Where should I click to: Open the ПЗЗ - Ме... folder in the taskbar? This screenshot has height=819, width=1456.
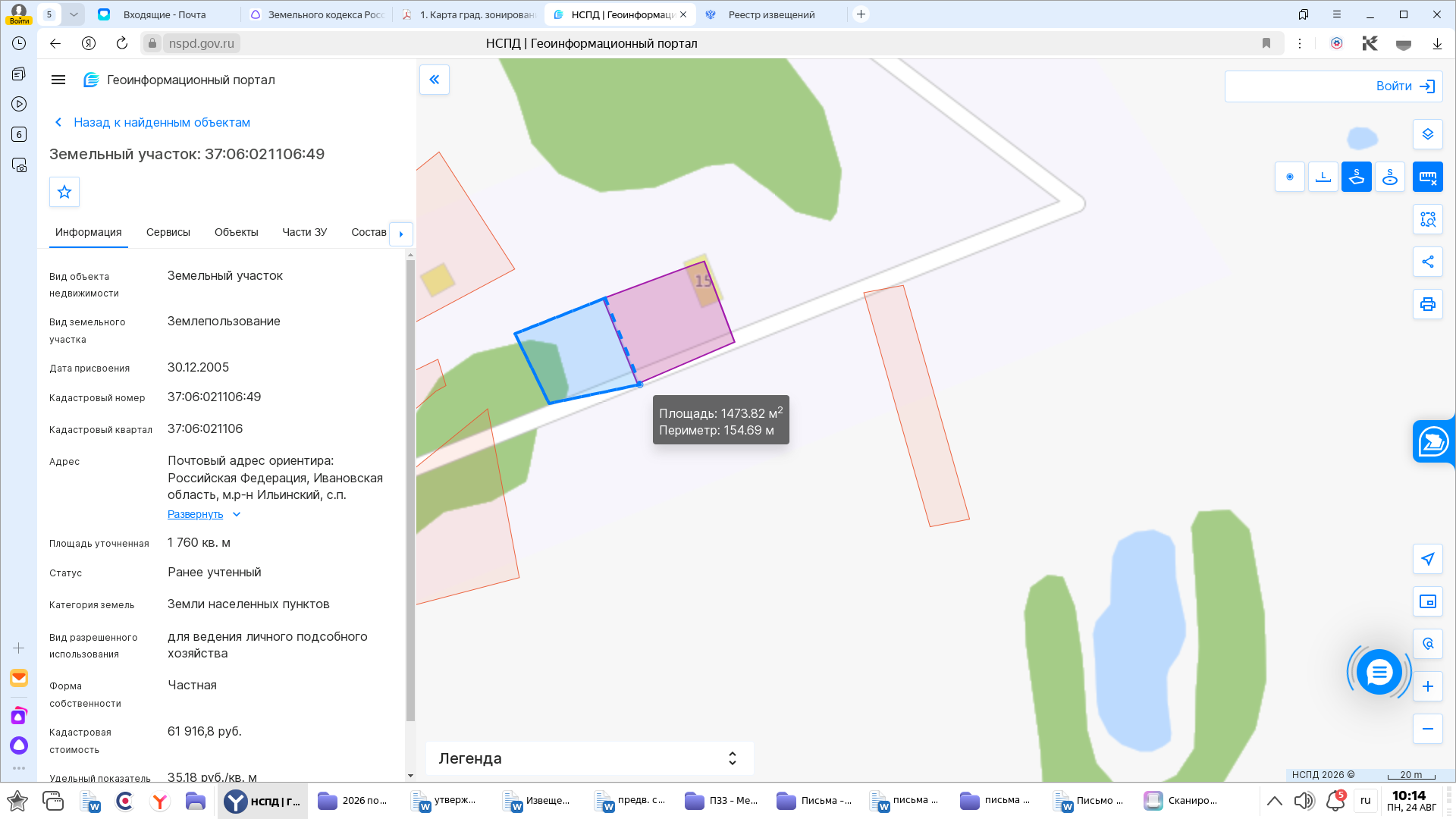[x=721, y=801]
